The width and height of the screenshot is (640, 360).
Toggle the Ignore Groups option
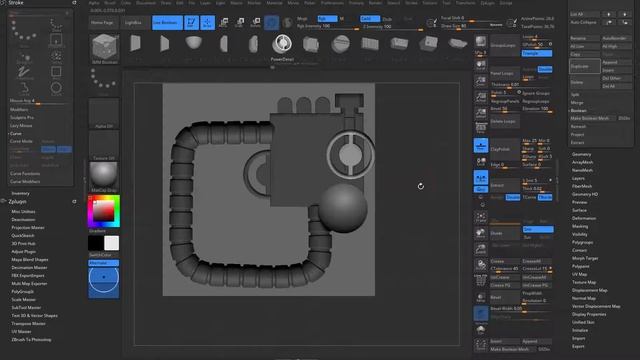536,93
